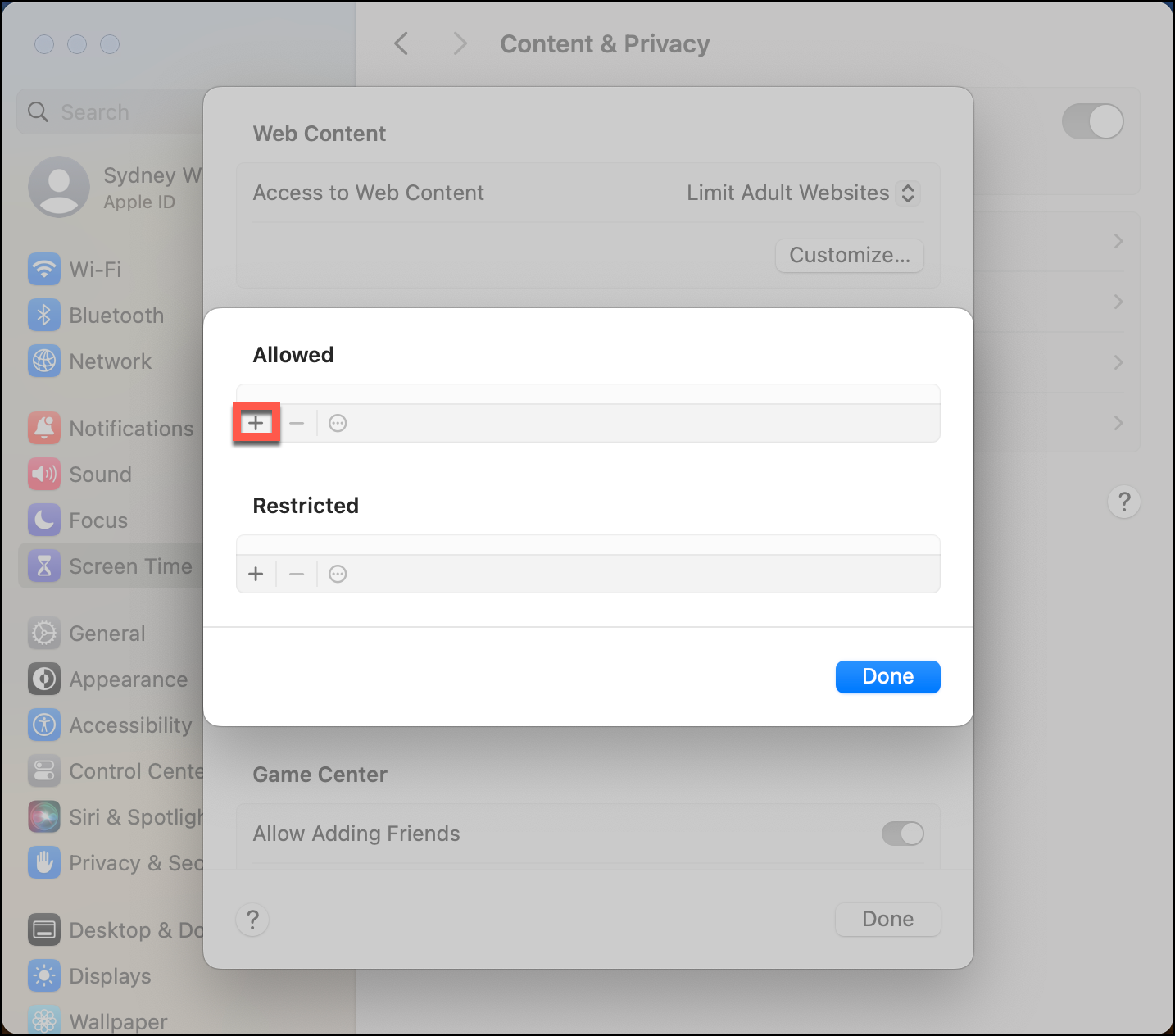The image size is (1175, 1036).
Task: Click the Search field in sidebar
Action: pyautogui.click(x=111, y=111)
